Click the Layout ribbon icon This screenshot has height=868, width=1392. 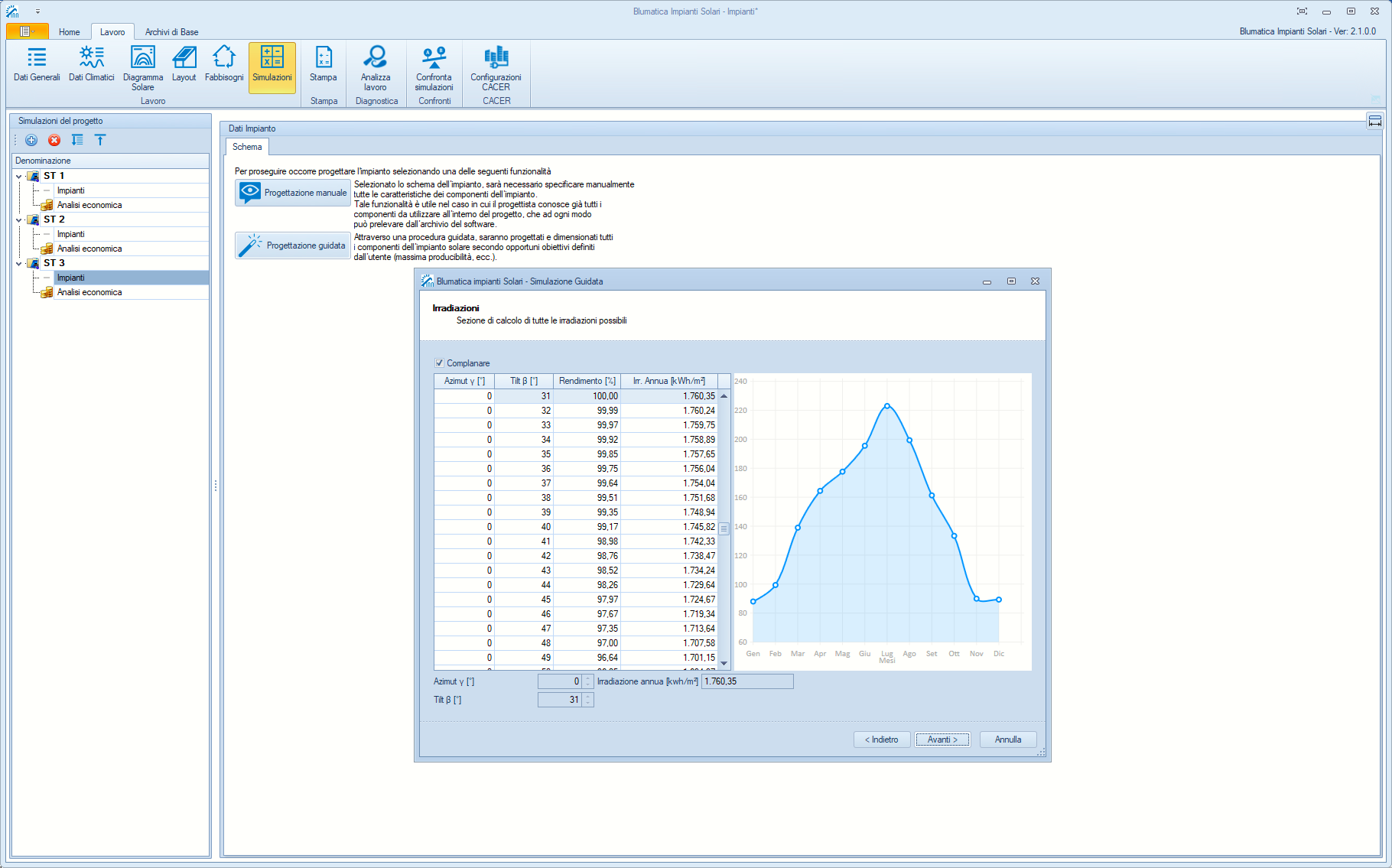tap(184, 64)
